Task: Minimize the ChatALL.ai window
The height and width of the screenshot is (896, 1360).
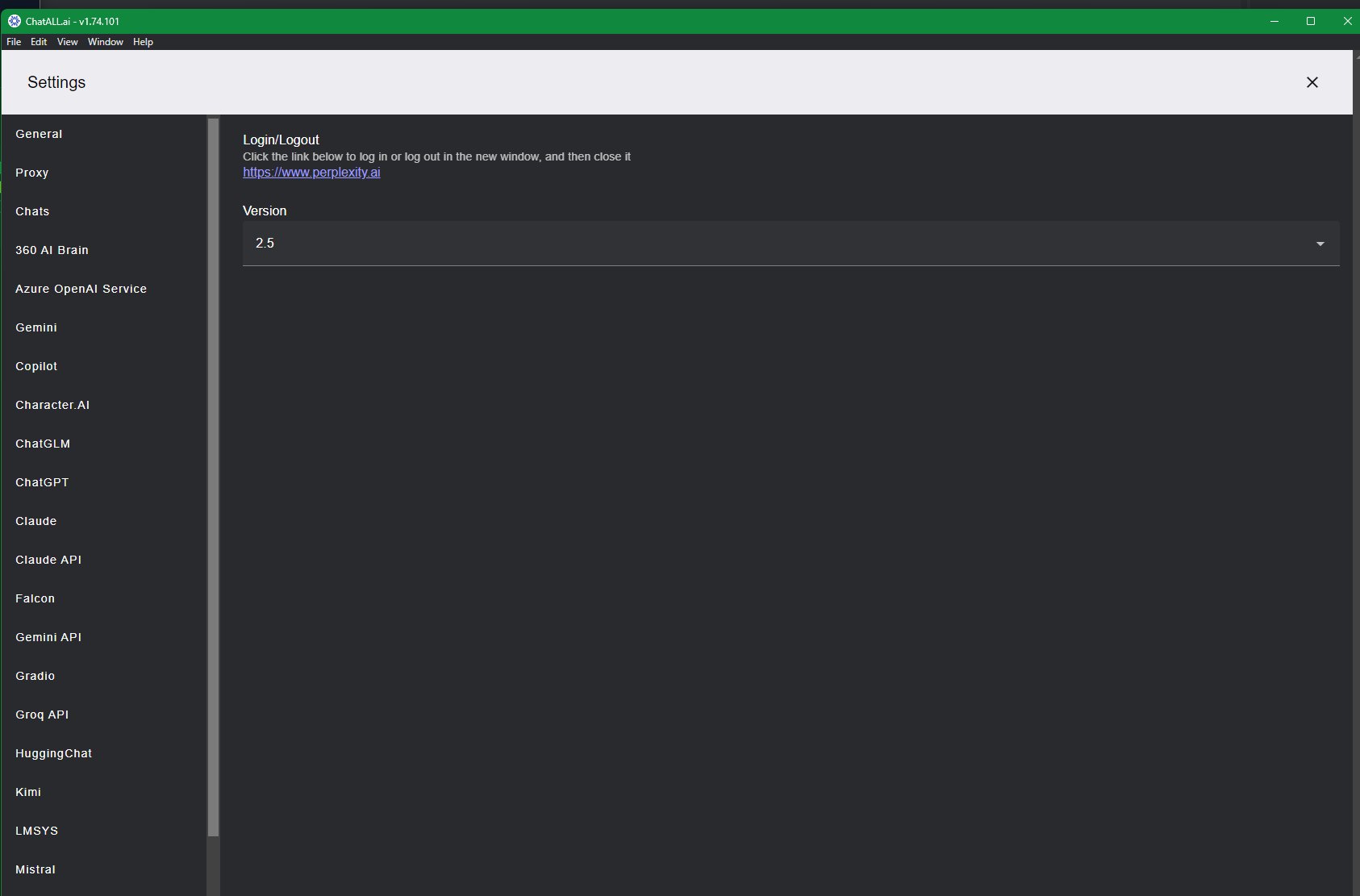Action: pyautogui.click(x=1274, y=21)
